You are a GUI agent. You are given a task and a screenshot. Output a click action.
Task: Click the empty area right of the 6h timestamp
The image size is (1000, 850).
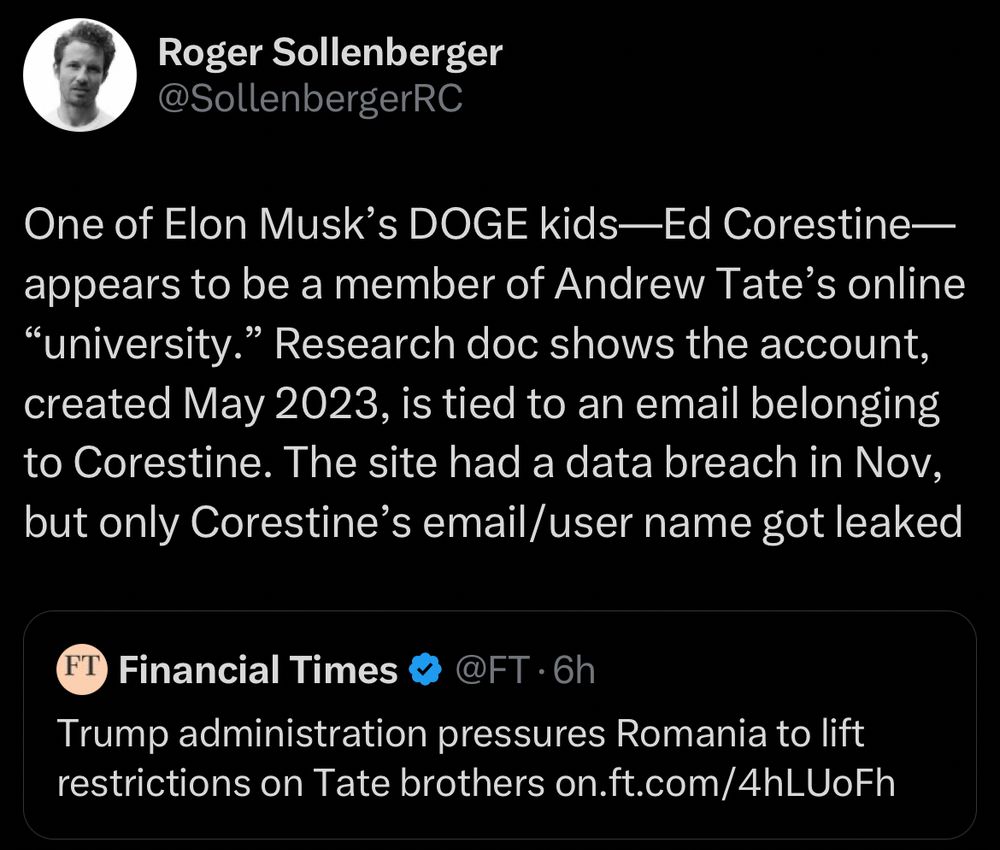[x=780, y=670]
